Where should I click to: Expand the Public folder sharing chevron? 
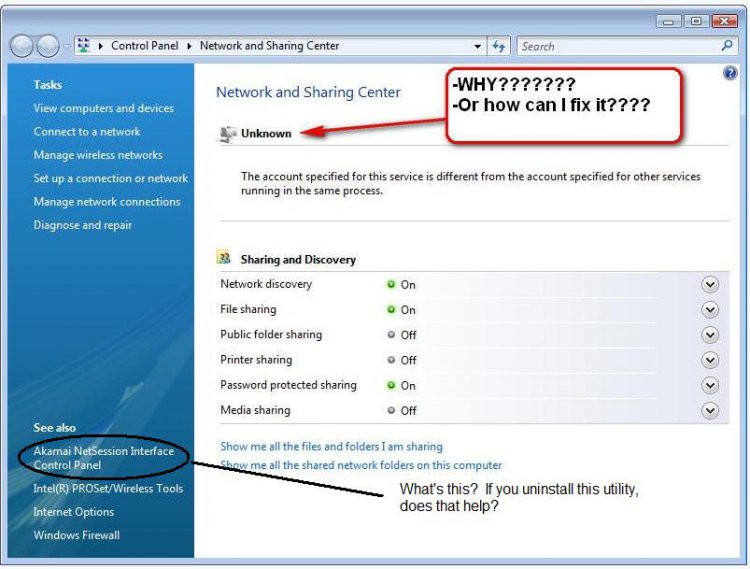(x=710, y=335)
